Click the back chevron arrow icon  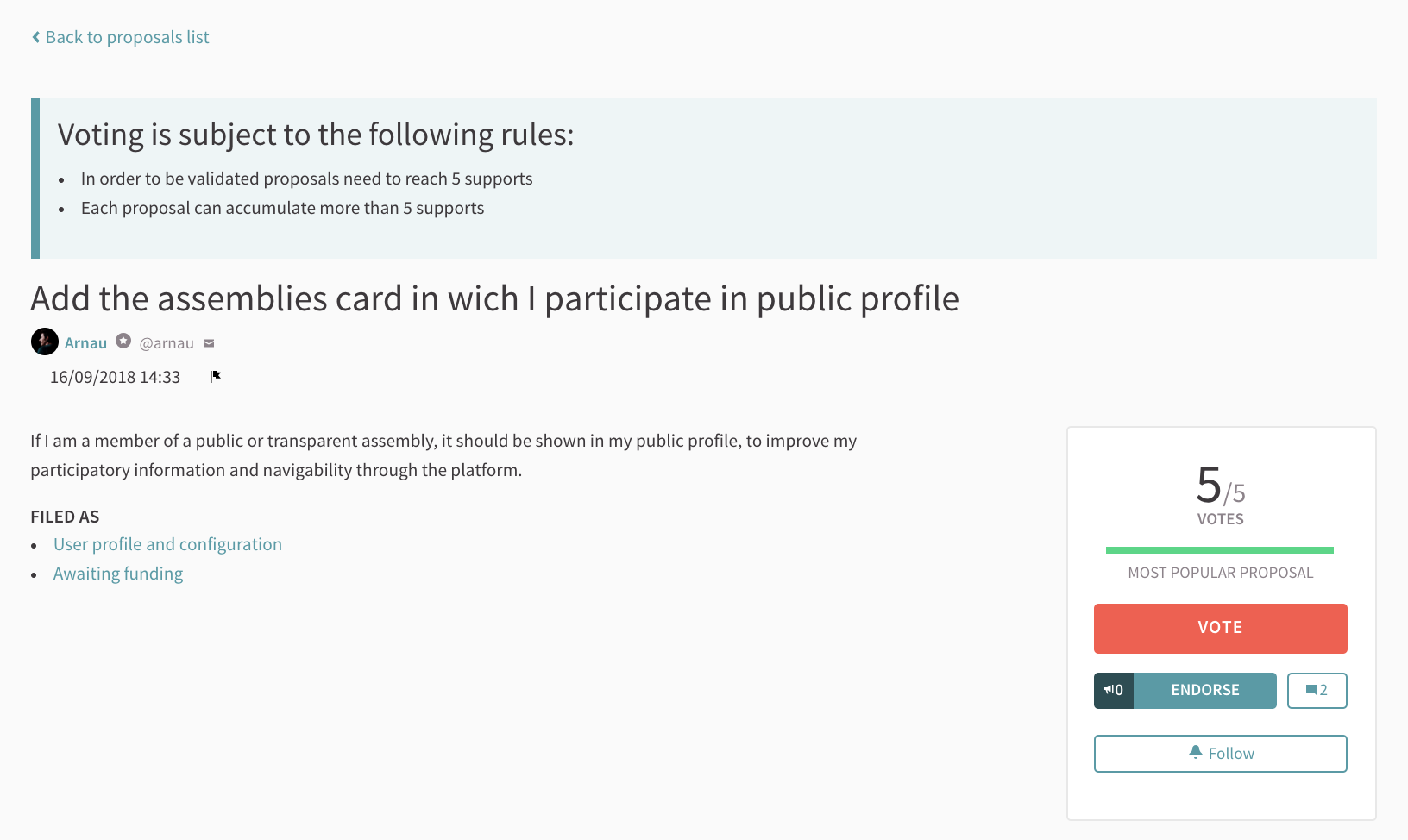[36, 37]
